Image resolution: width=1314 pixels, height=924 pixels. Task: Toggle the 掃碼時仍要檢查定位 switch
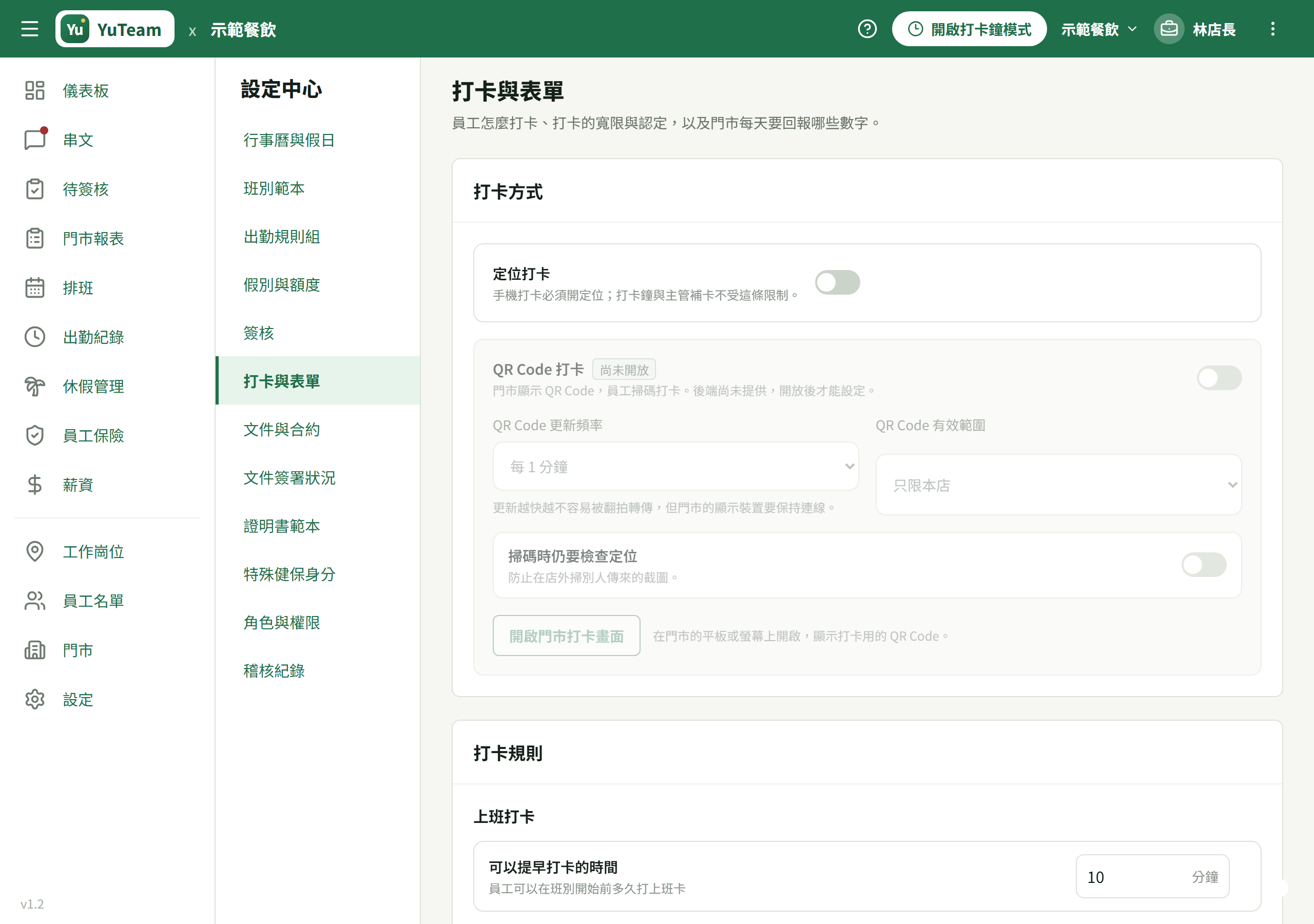(1204, 565)
